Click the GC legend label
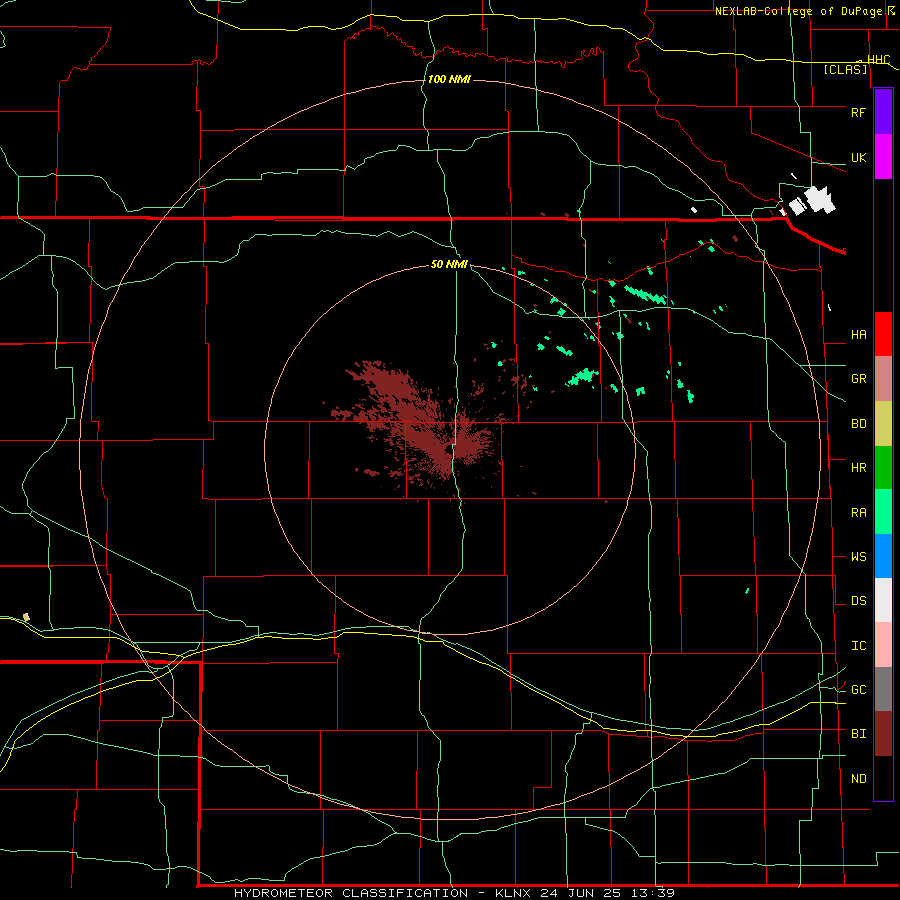This screenshot has height=900, width=900. [858, 690]
